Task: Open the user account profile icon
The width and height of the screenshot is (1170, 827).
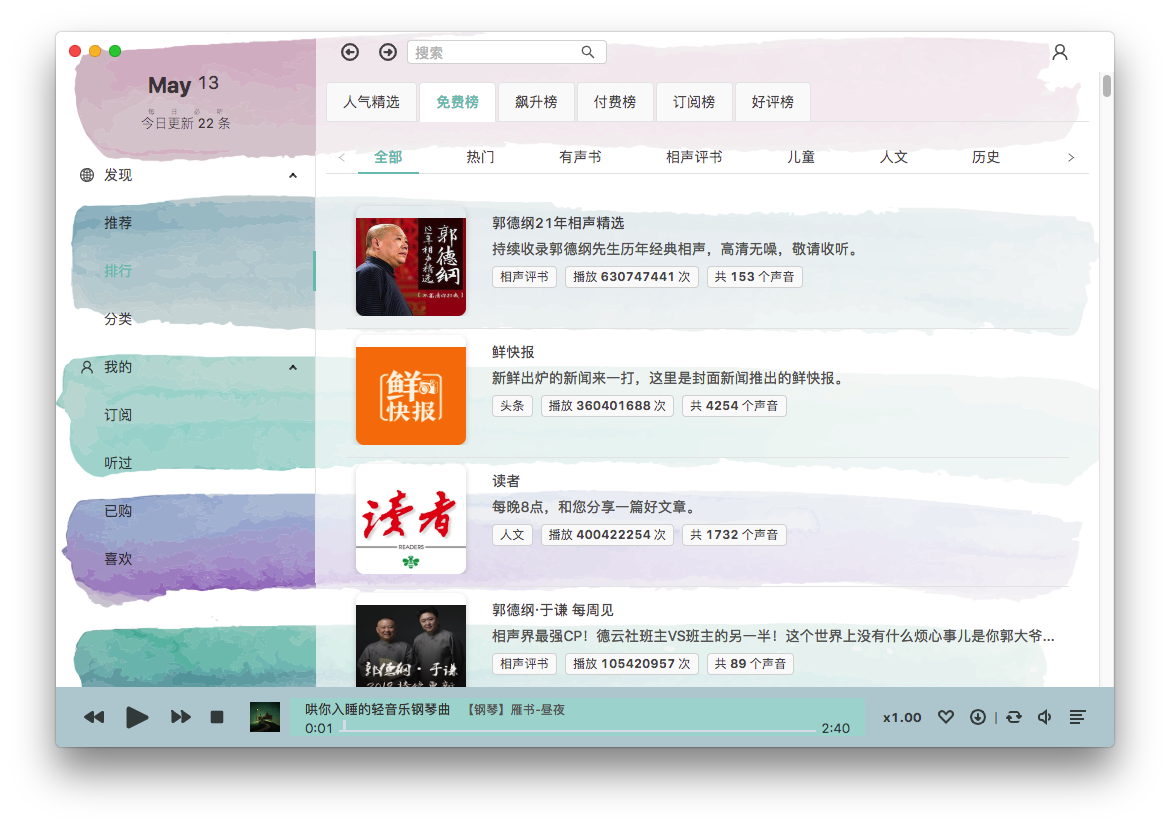Action: tap(1060, 52)
